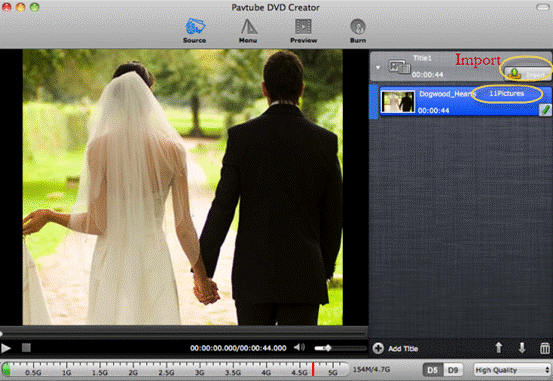Open the Preview tab

303,31
